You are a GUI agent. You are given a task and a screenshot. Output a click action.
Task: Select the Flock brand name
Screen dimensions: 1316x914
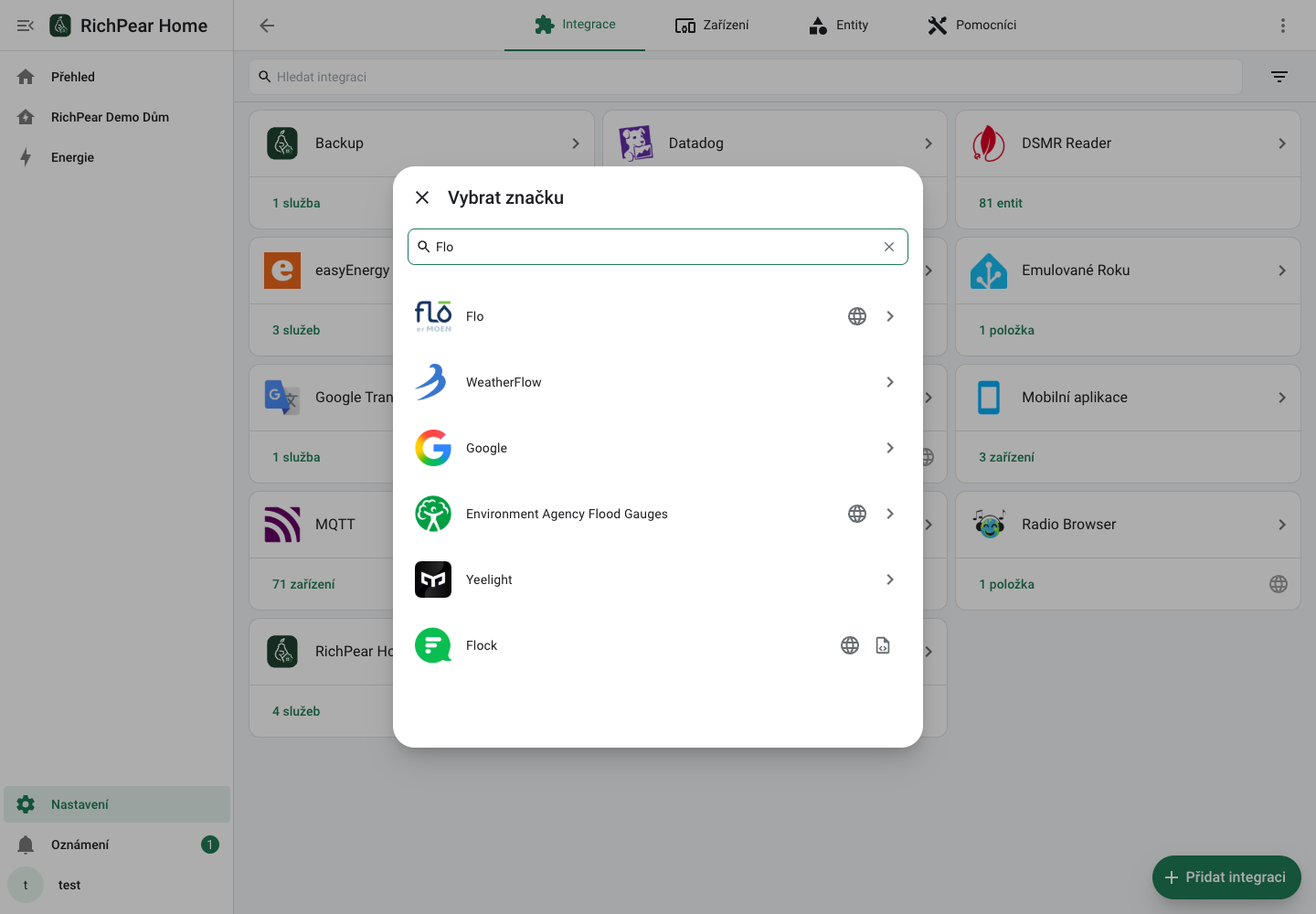pyautogui.click(x=482, y=645)
